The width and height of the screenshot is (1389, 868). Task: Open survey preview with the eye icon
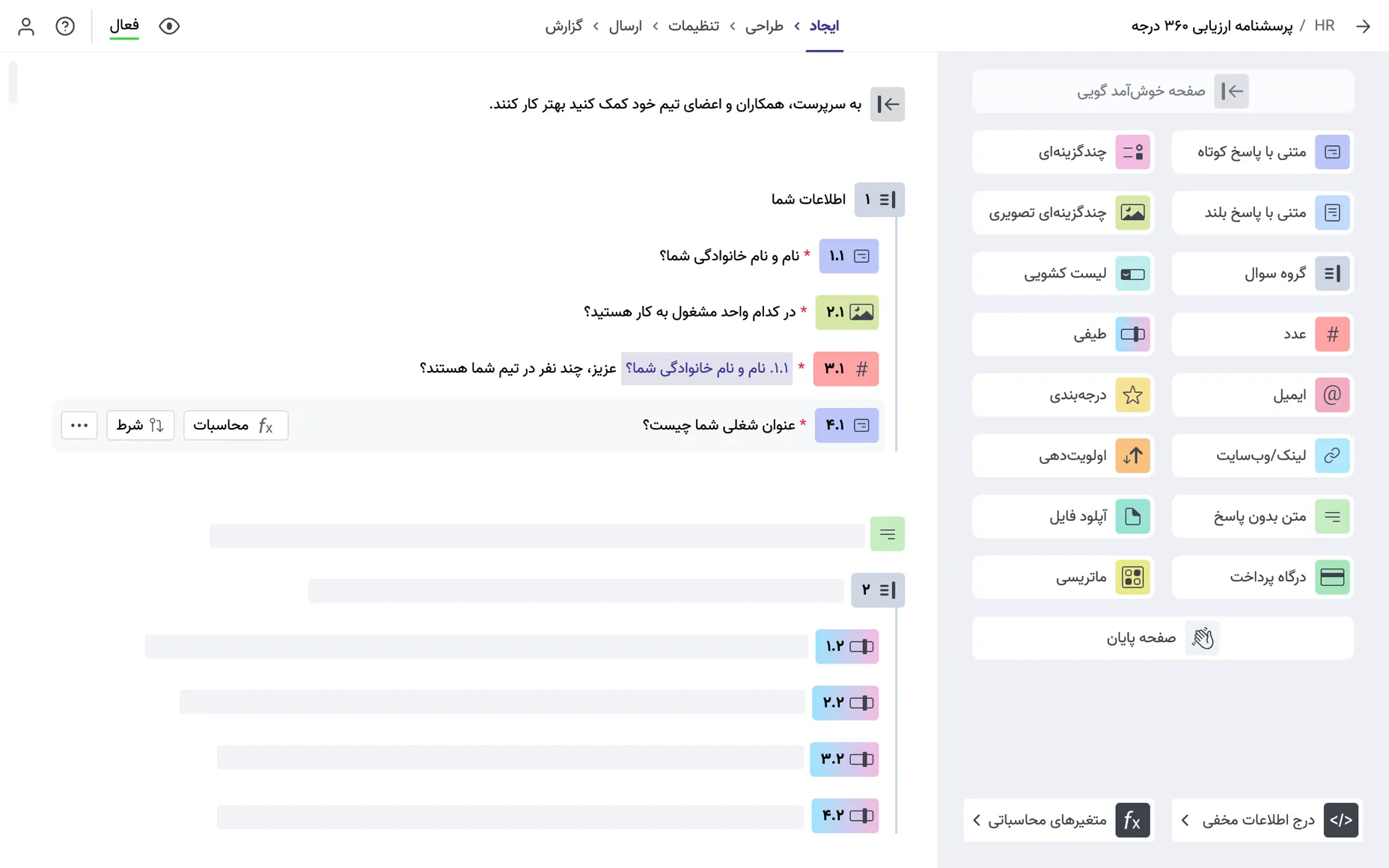pyautogui.click(x=169, y=26)
